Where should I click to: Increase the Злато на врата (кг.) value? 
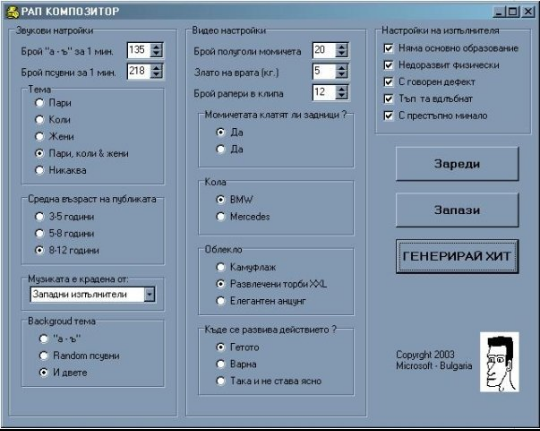[x=342, y=68]
